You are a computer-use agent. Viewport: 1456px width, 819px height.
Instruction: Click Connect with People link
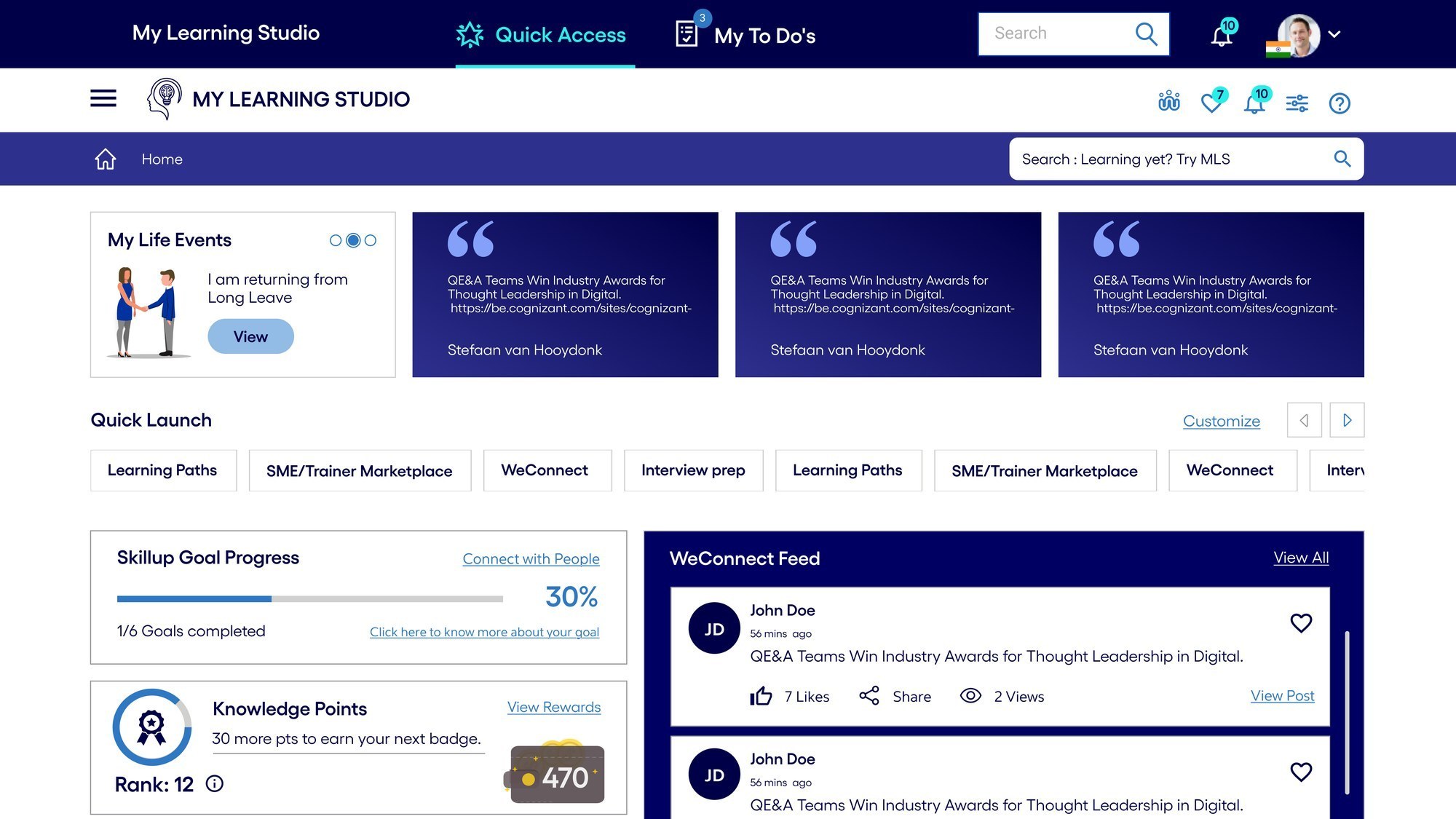click(x=531, y=559)
